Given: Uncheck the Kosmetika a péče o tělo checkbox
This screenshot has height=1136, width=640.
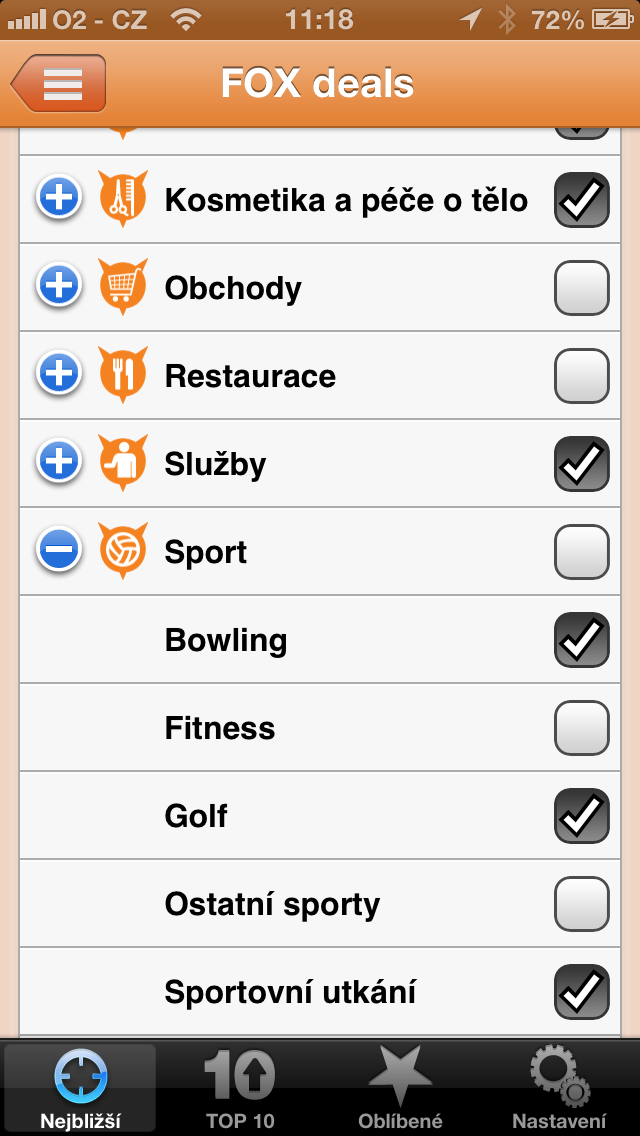Looking at the screenshot, I should [581, 200].
